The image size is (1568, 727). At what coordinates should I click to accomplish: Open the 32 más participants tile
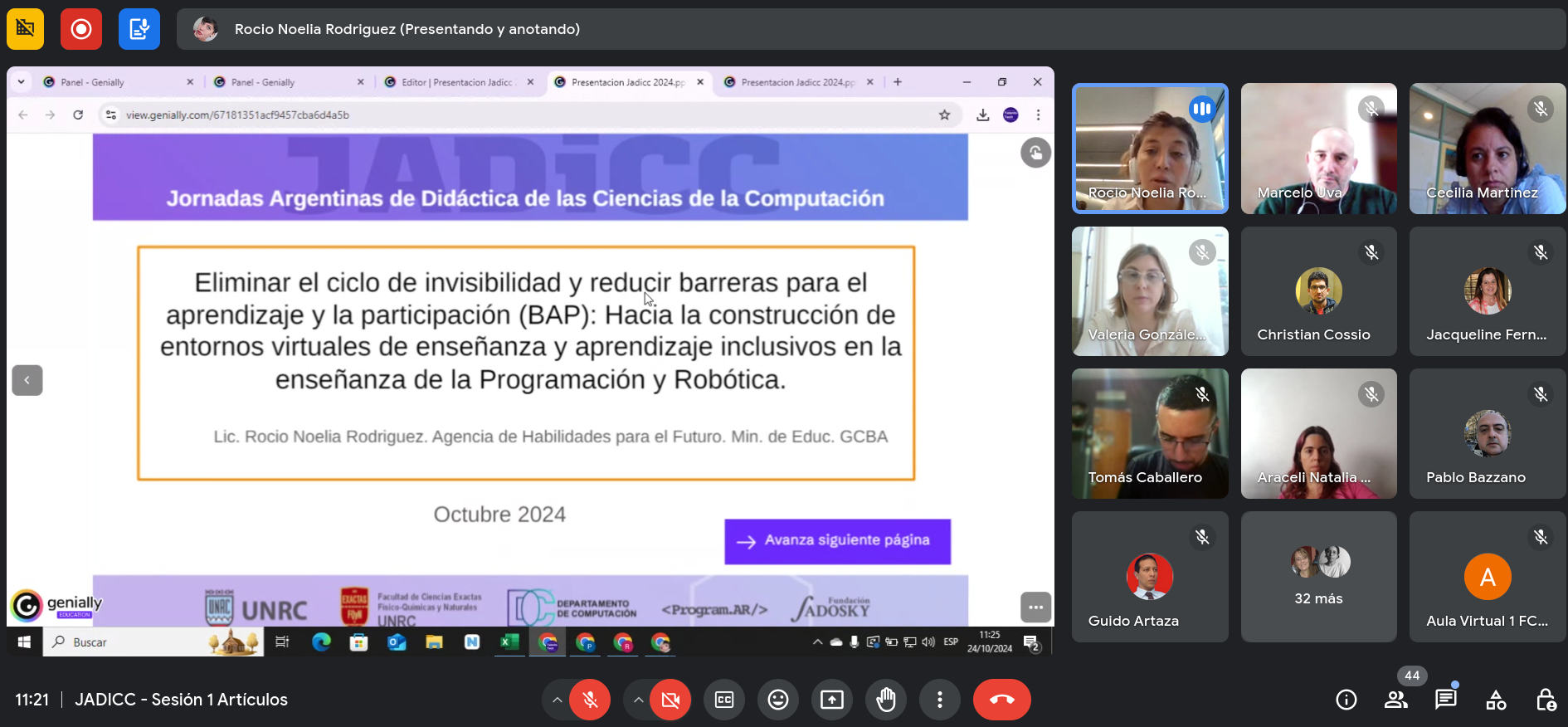pos(1318,577)
